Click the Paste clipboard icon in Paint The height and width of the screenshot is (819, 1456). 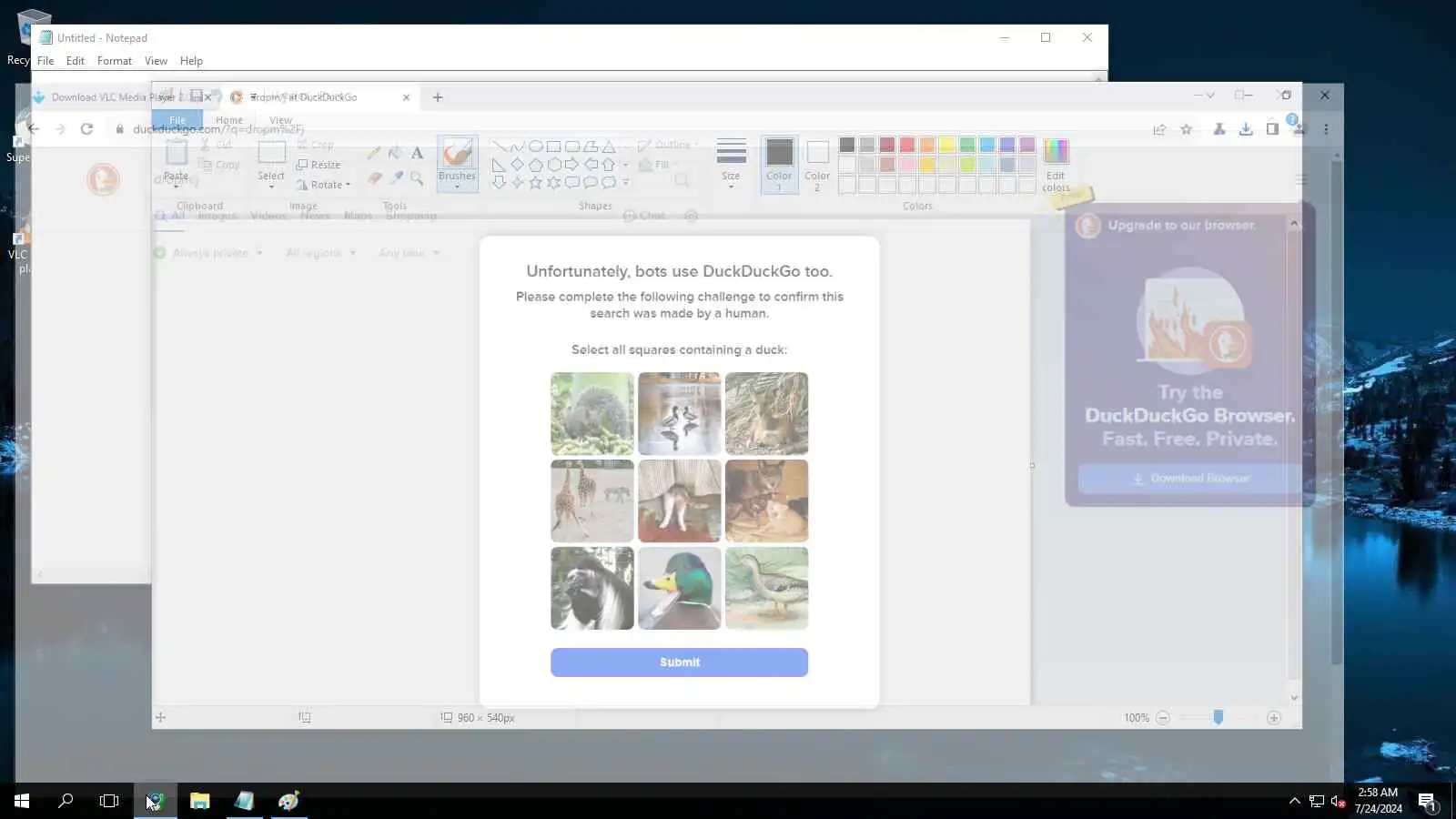tap(177, 153)
